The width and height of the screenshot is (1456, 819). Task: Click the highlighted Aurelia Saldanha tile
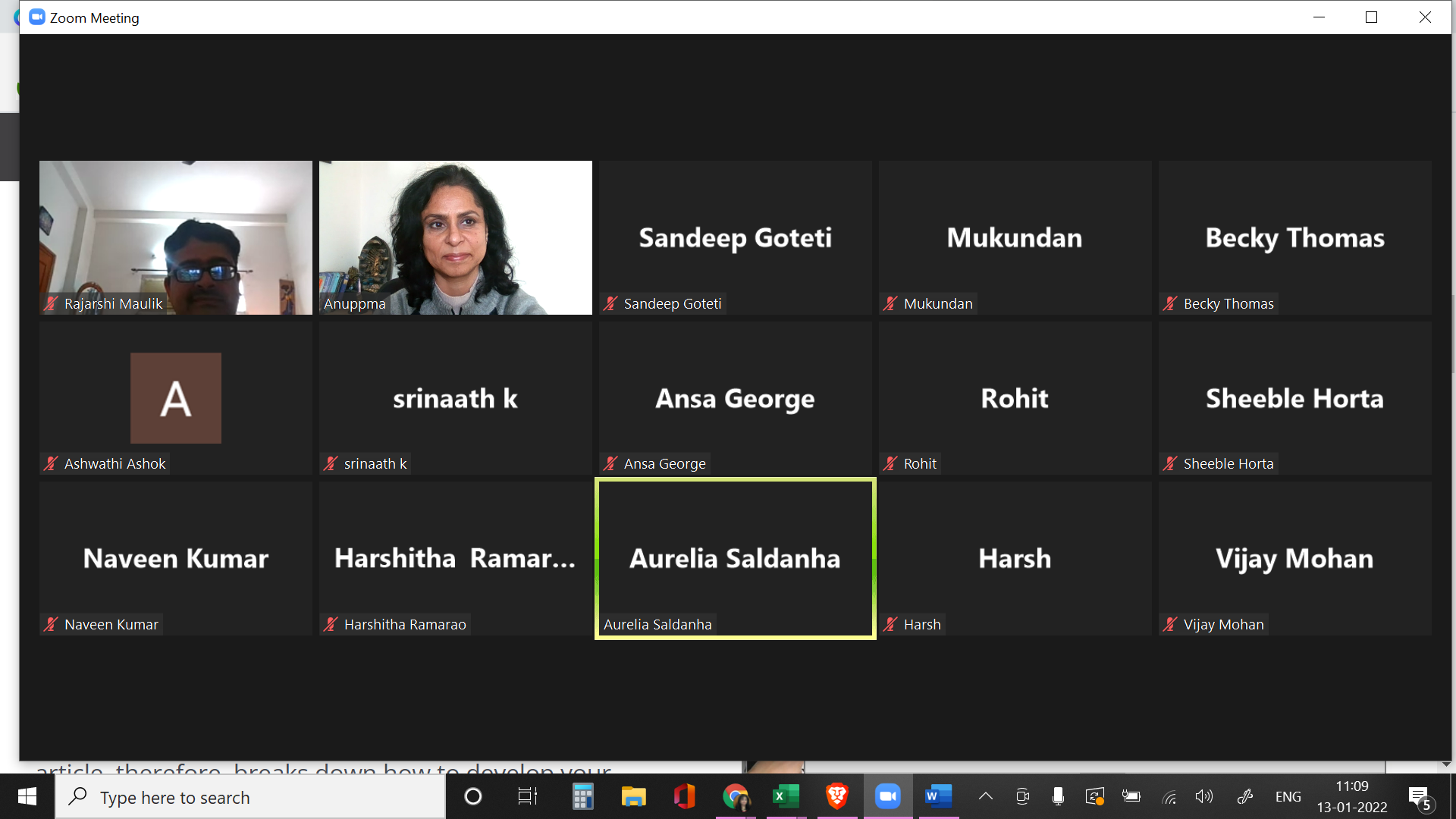[x=735, y=558]
